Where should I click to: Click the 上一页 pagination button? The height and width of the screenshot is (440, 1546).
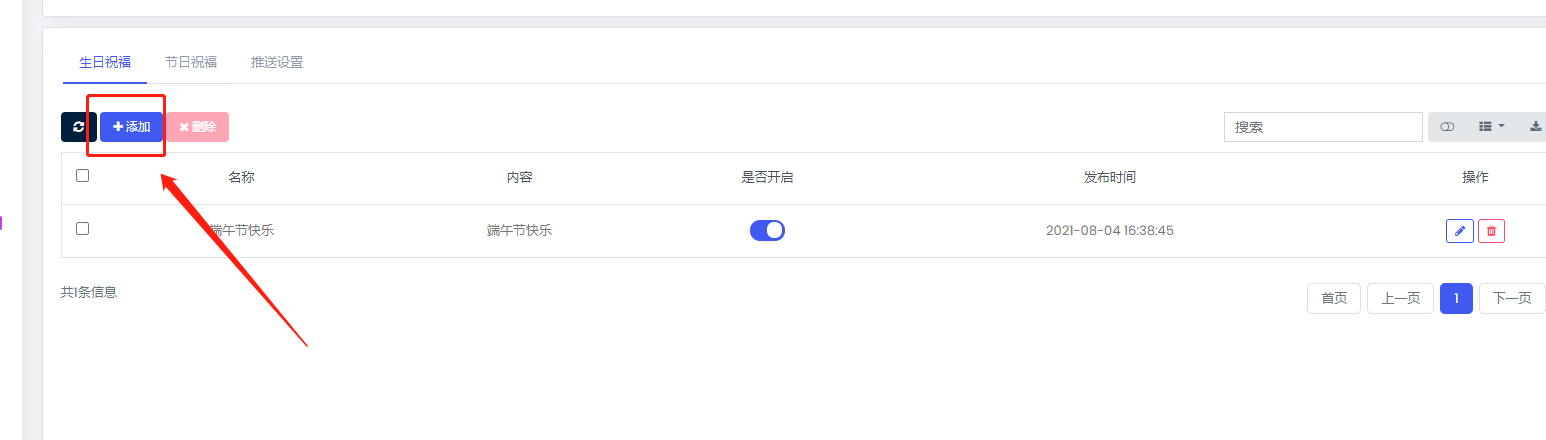coord(1401,298)
